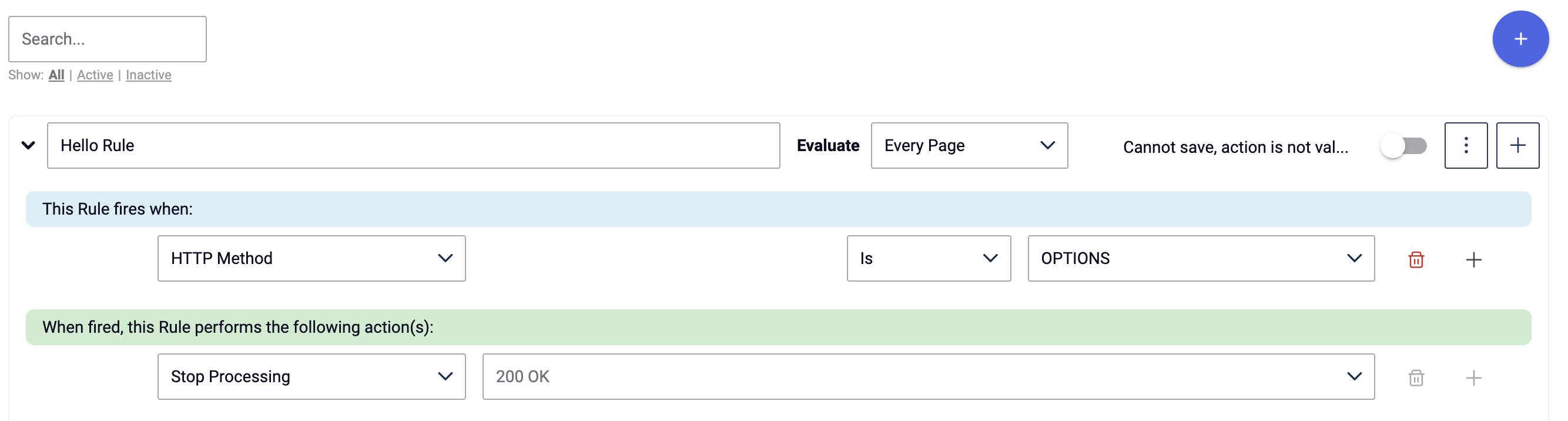Open the Hello Rule kebab options menu
Screen dimensions: 1568x421
(x=1466, y=145)
